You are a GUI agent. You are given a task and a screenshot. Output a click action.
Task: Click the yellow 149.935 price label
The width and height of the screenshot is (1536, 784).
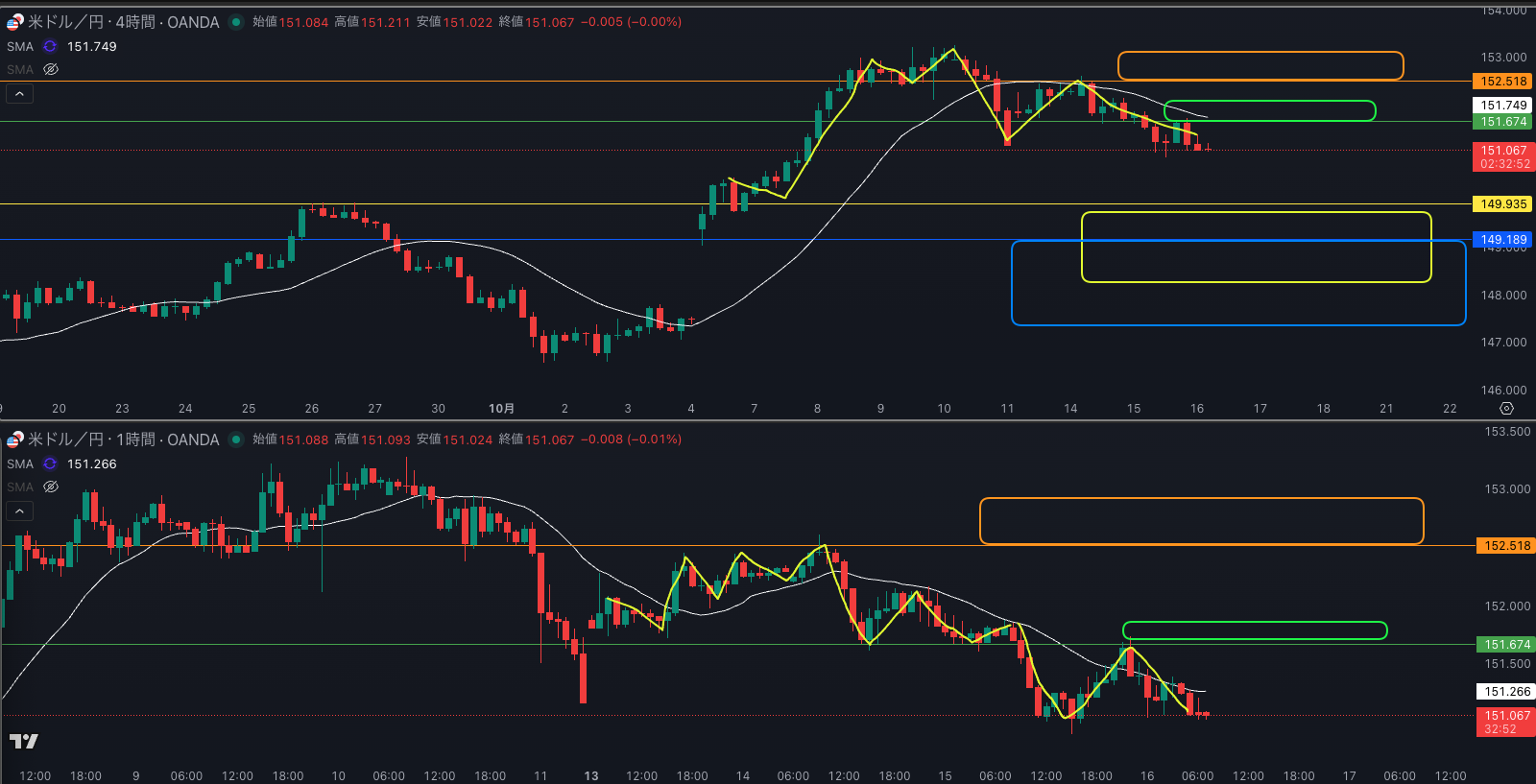point(1502,203)
